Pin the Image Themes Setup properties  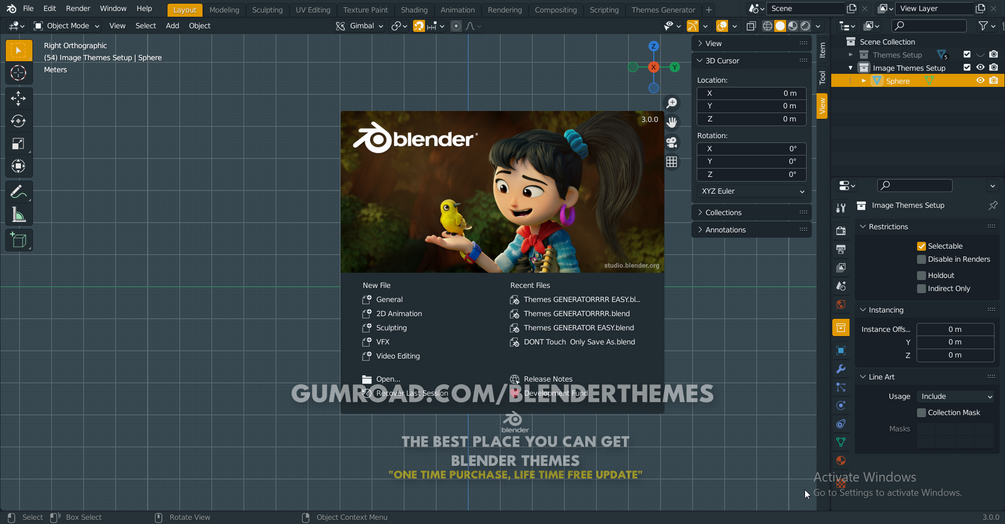[x=993, y=206]
